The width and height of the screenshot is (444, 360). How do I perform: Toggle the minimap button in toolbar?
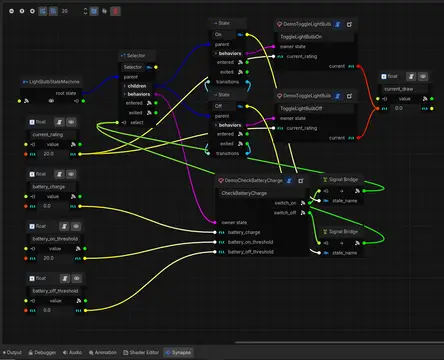pyautogui.click(x=94, y=11)
